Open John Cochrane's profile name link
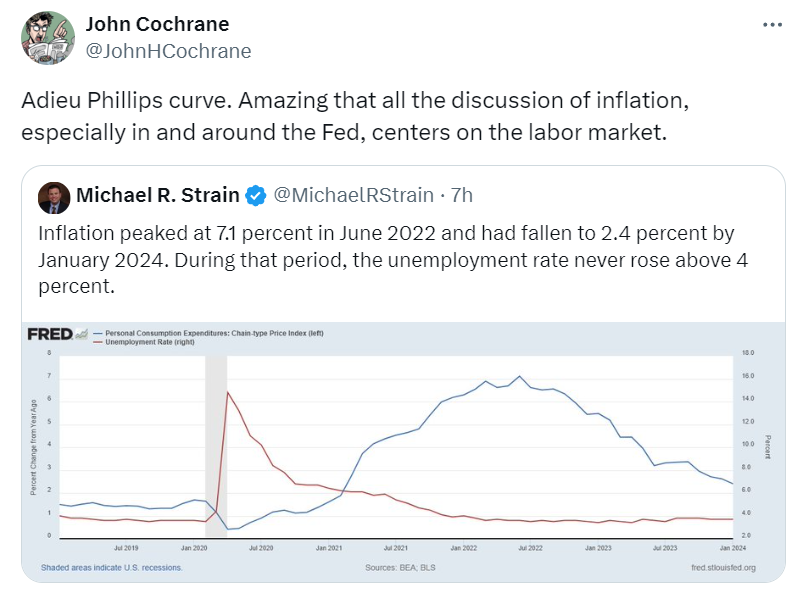793x593 pixels. (157, 24)
